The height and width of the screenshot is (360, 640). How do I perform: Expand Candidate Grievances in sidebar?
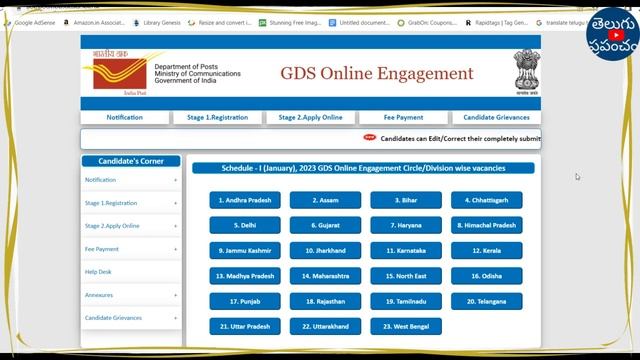click(x=131, y=318)
